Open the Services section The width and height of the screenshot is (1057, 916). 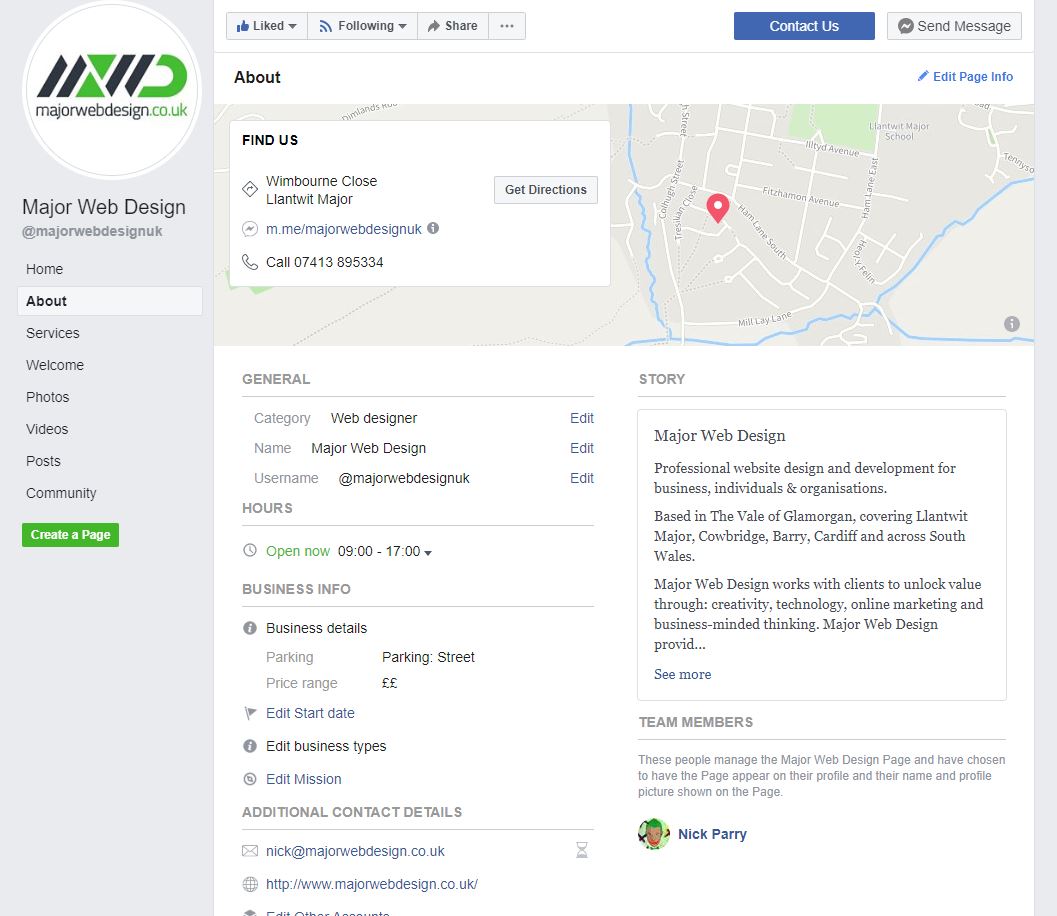click(53, 333)
